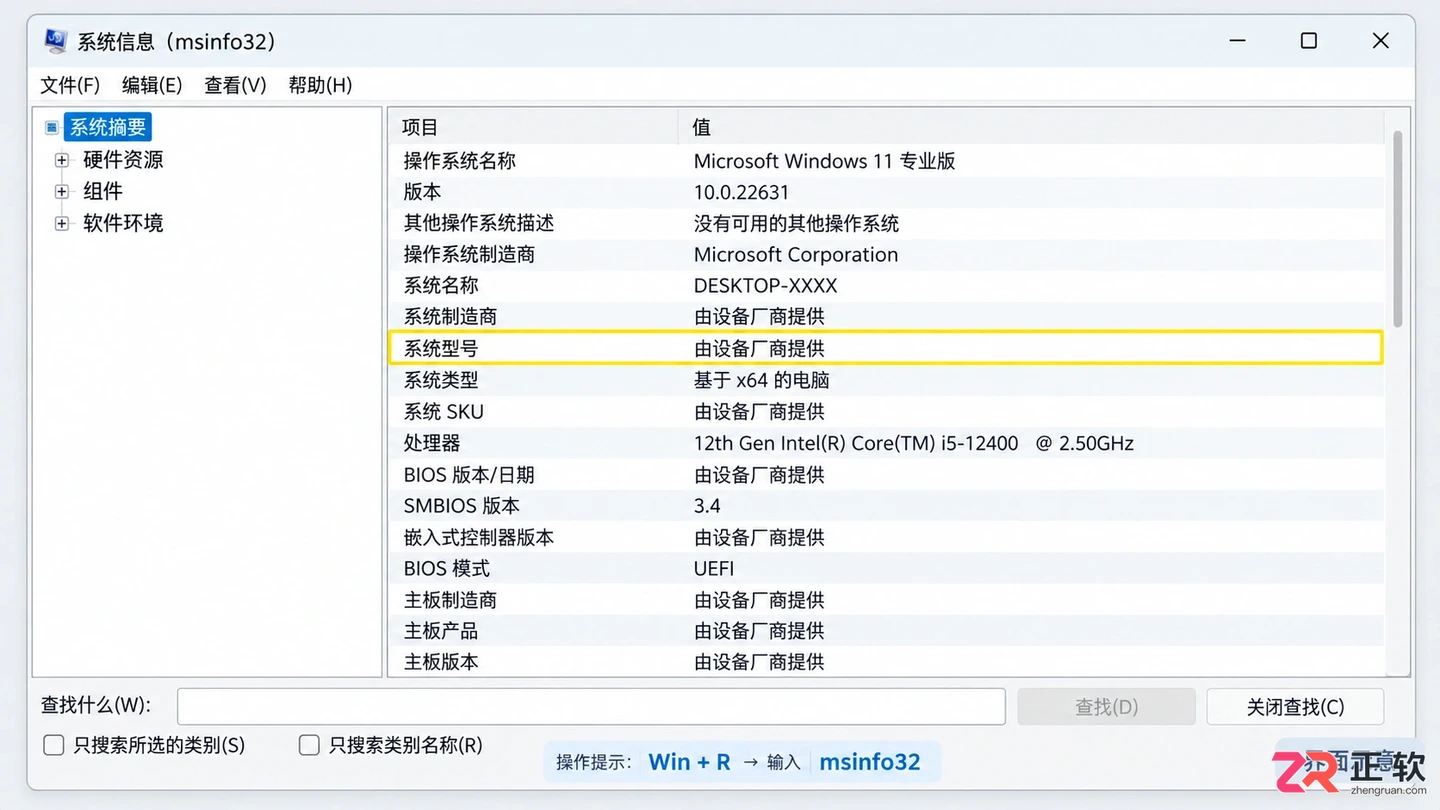
Task: Click 由设备厂商提供 in the 系统型号 row
Action: 760,348
